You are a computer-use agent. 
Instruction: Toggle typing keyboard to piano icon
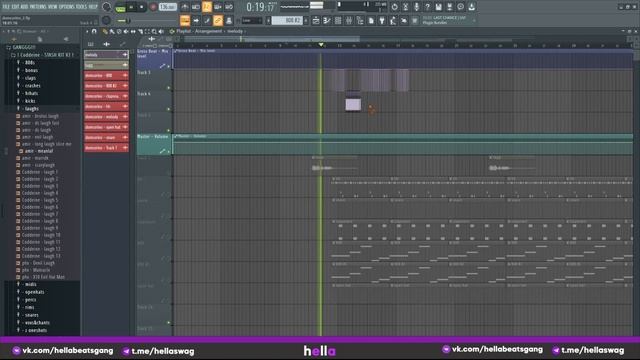(185, 20)
